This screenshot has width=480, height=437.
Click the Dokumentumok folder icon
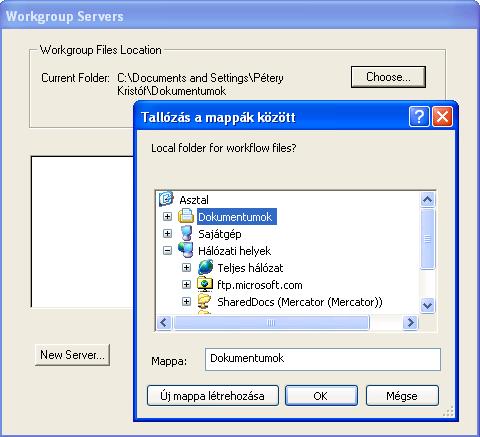tap(186, 216)
